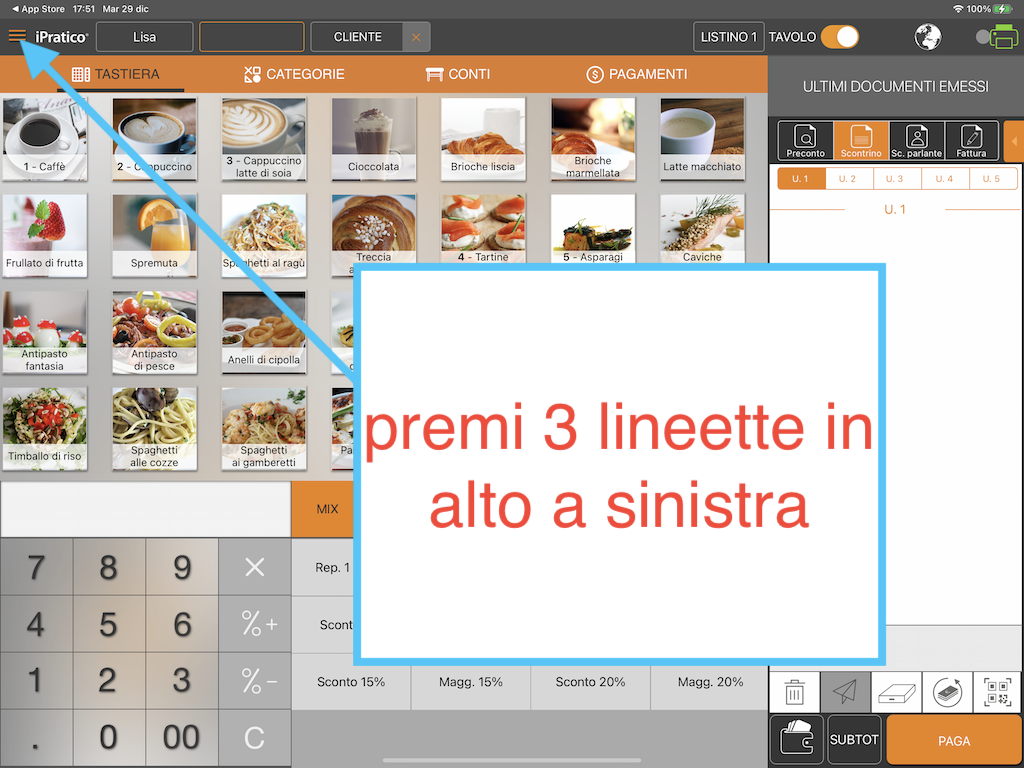1024x768 pixels.
Task: Tap the money refund icon
Action: (x=947, y=692)
